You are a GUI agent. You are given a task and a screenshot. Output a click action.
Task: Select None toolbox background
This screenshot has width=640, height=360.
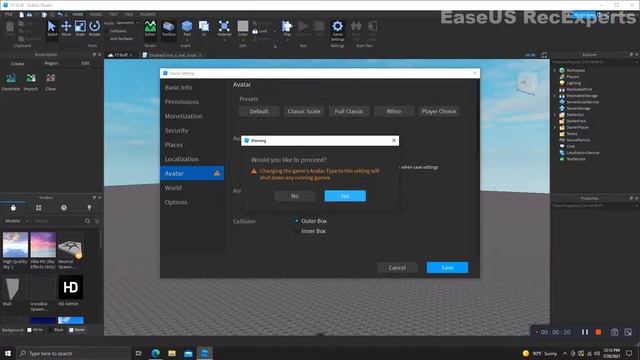tap(71, 330)
